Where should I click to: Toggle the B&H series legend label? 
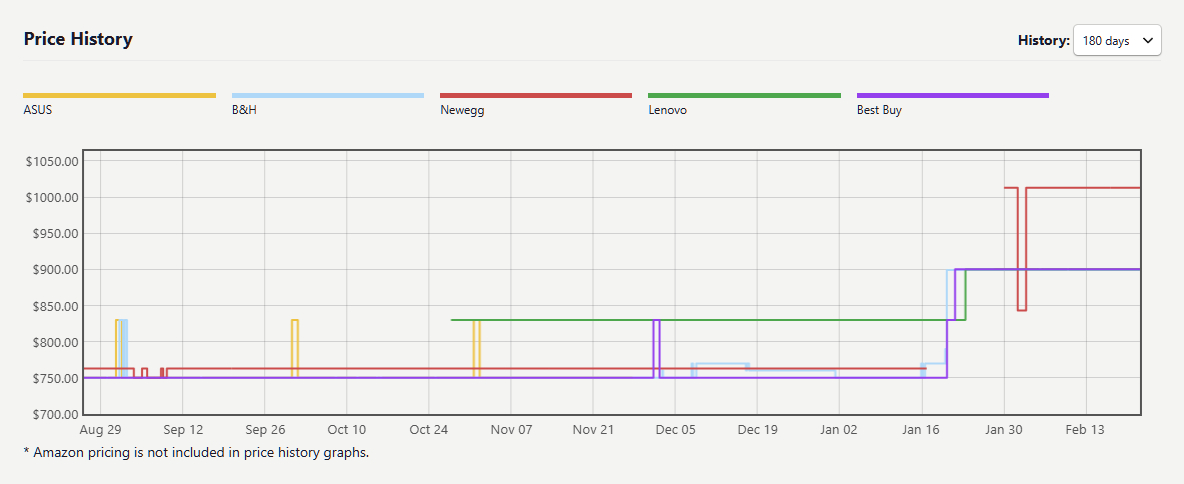click(x=244, y=110)
